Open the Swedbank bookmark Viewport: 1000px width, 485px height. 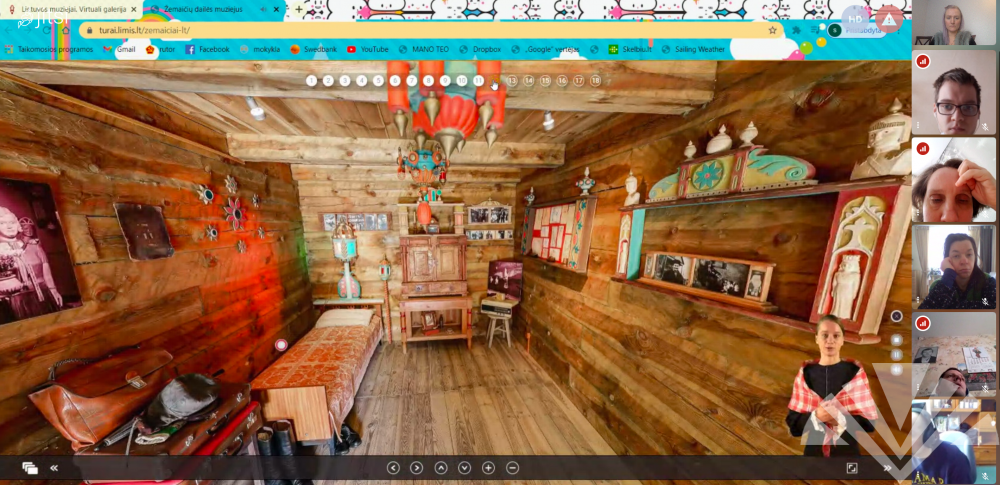(x=313, y=49)
